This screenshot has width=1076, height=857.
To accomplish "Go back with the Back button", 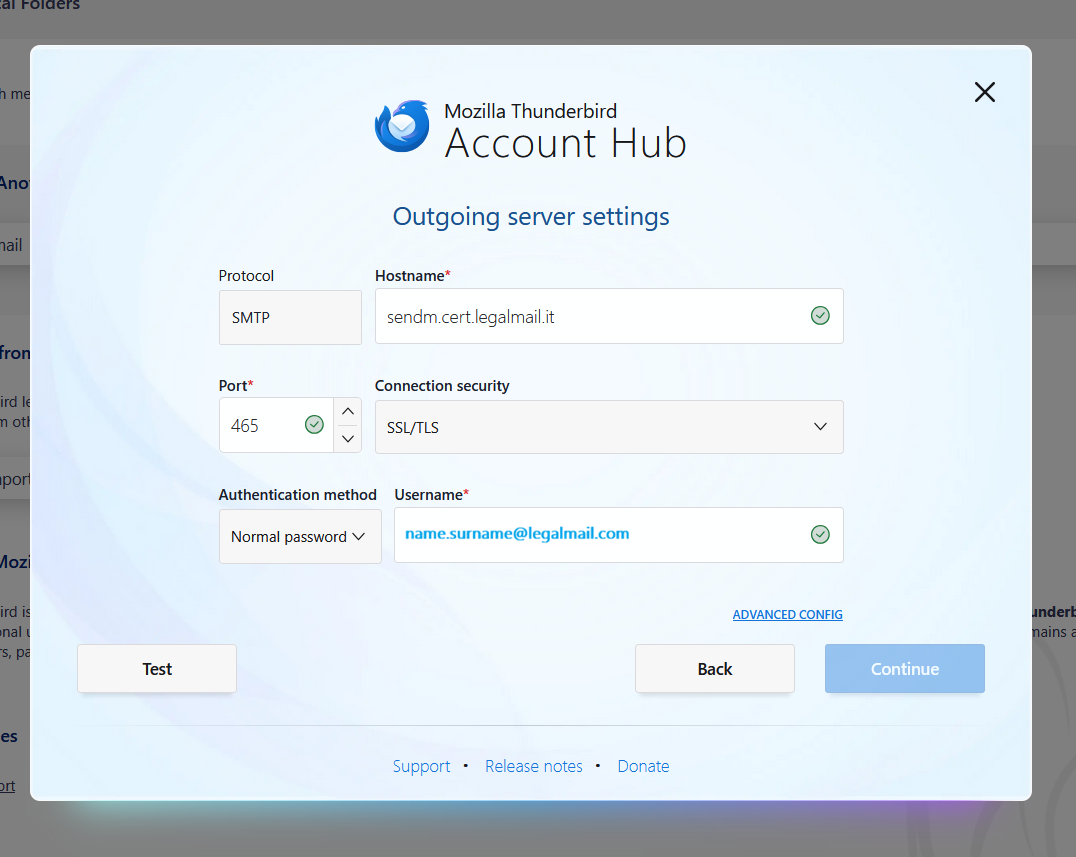I will click(x=714, y=669).
